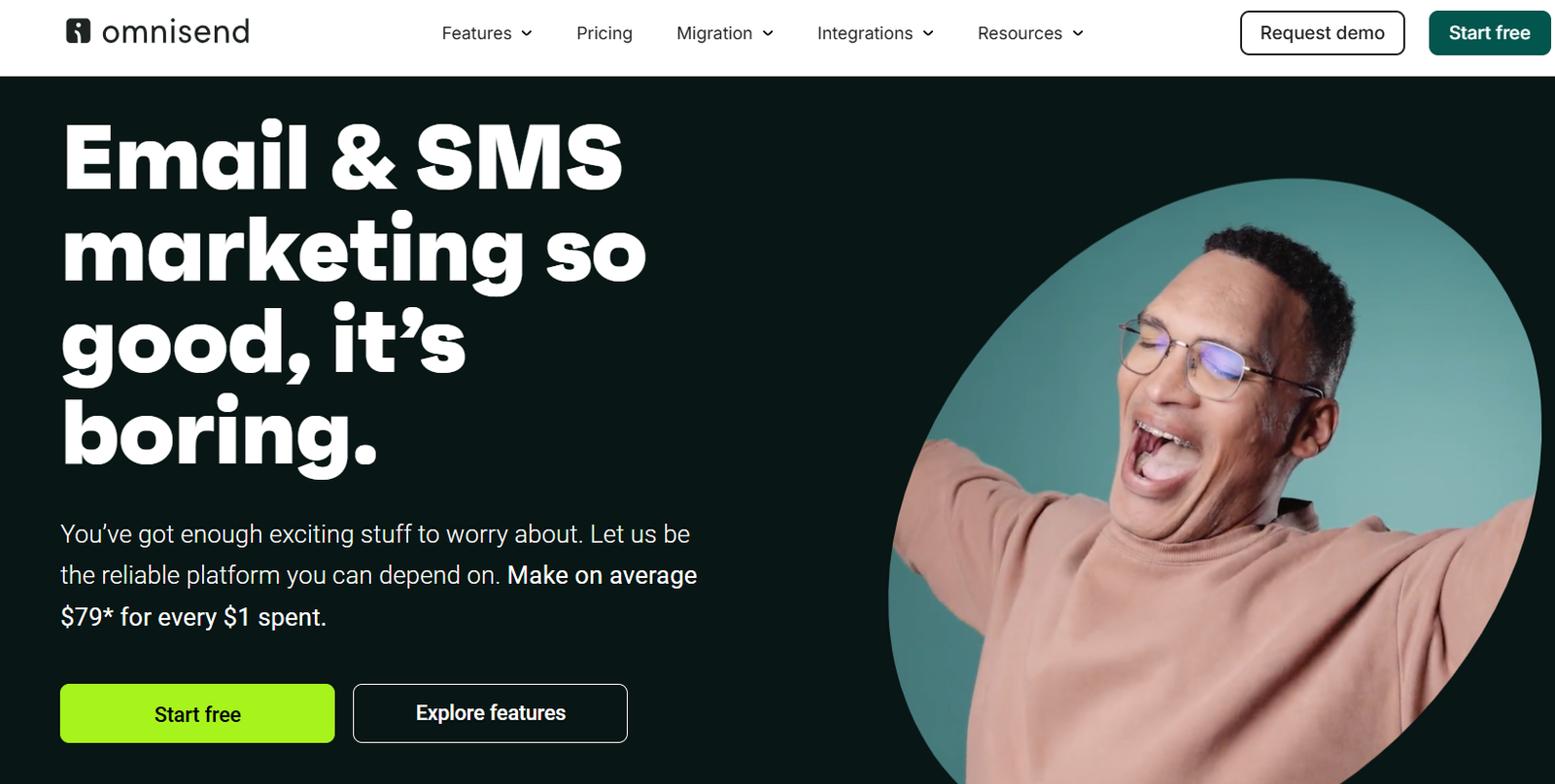Click the Omnisend logo icon
This screenshot has width=1555, height=784.
pyautogui.click(x=78, y=31)
